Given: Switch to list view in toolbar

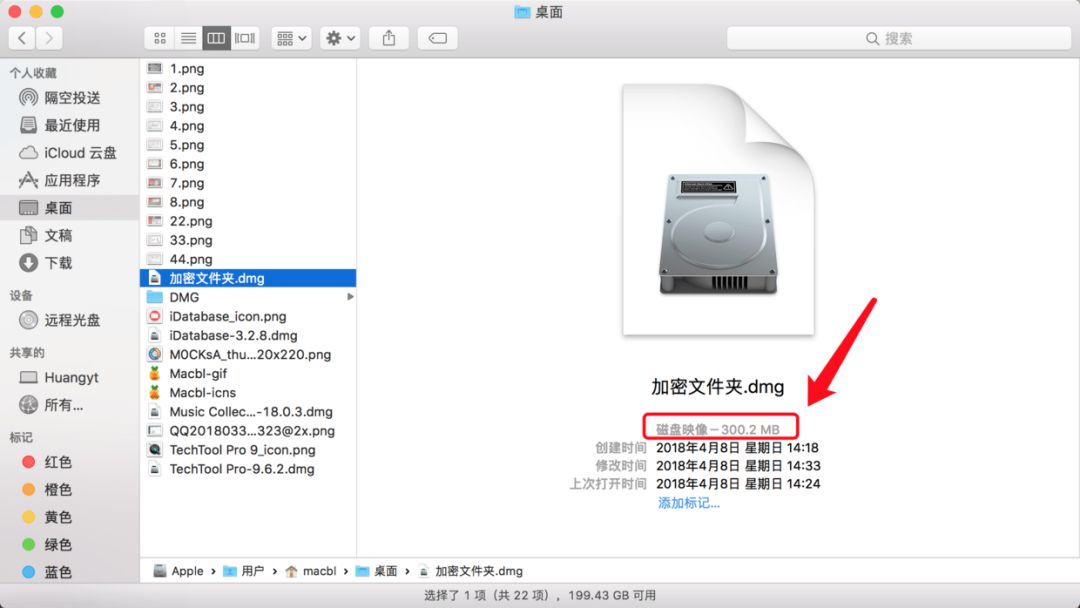Looking at the screenshot, I should click(x=187, y=38).
